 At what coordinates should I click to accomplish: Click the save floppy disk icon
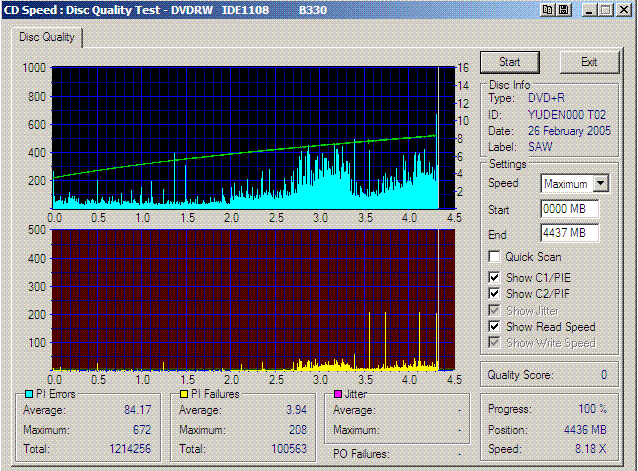coord(564,10)
